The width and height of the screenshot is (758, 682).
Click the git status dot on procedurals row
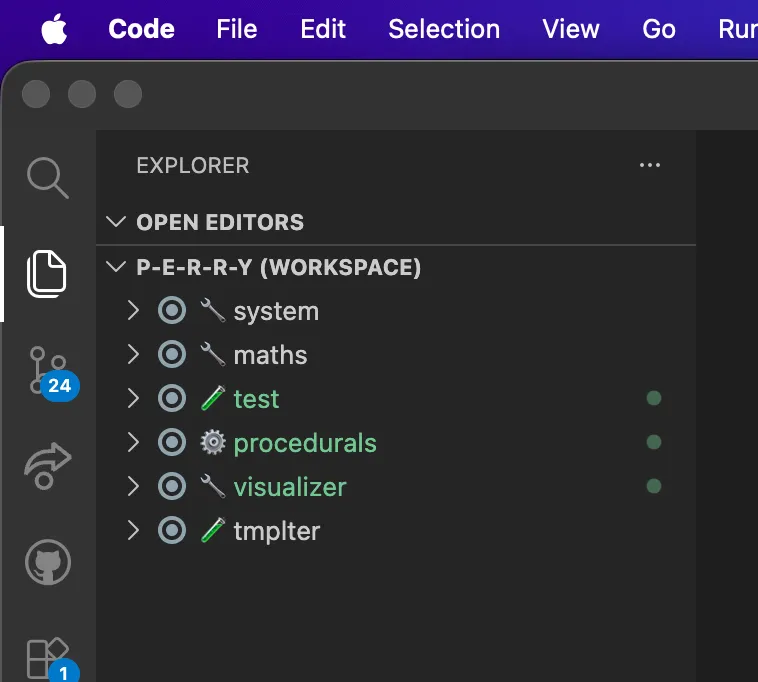tap(654, 442)
